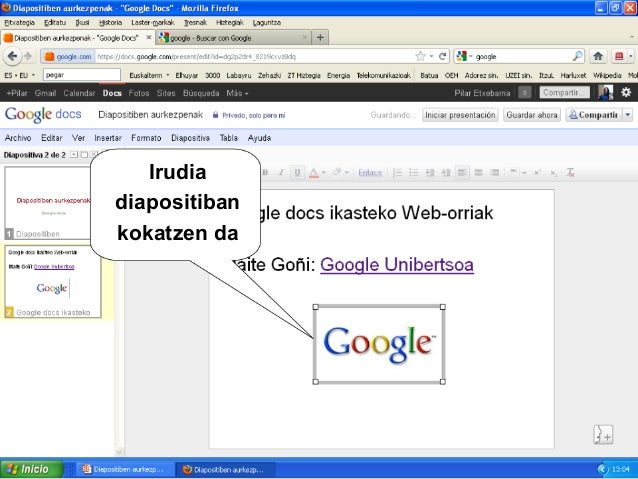Go back with the Firefox back arrow

coord(12,56)
